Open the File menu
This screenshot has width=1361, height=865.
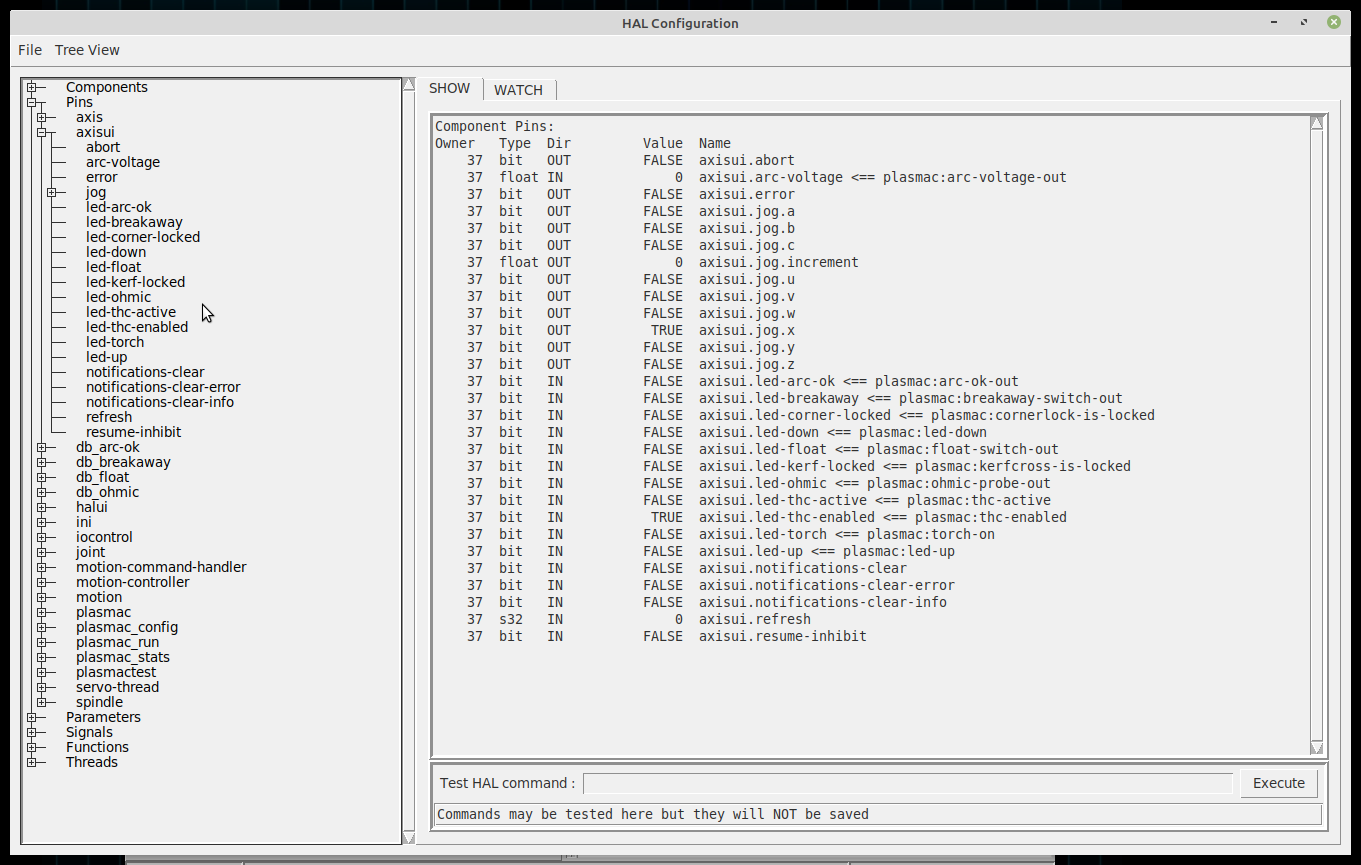click(30, 50)
